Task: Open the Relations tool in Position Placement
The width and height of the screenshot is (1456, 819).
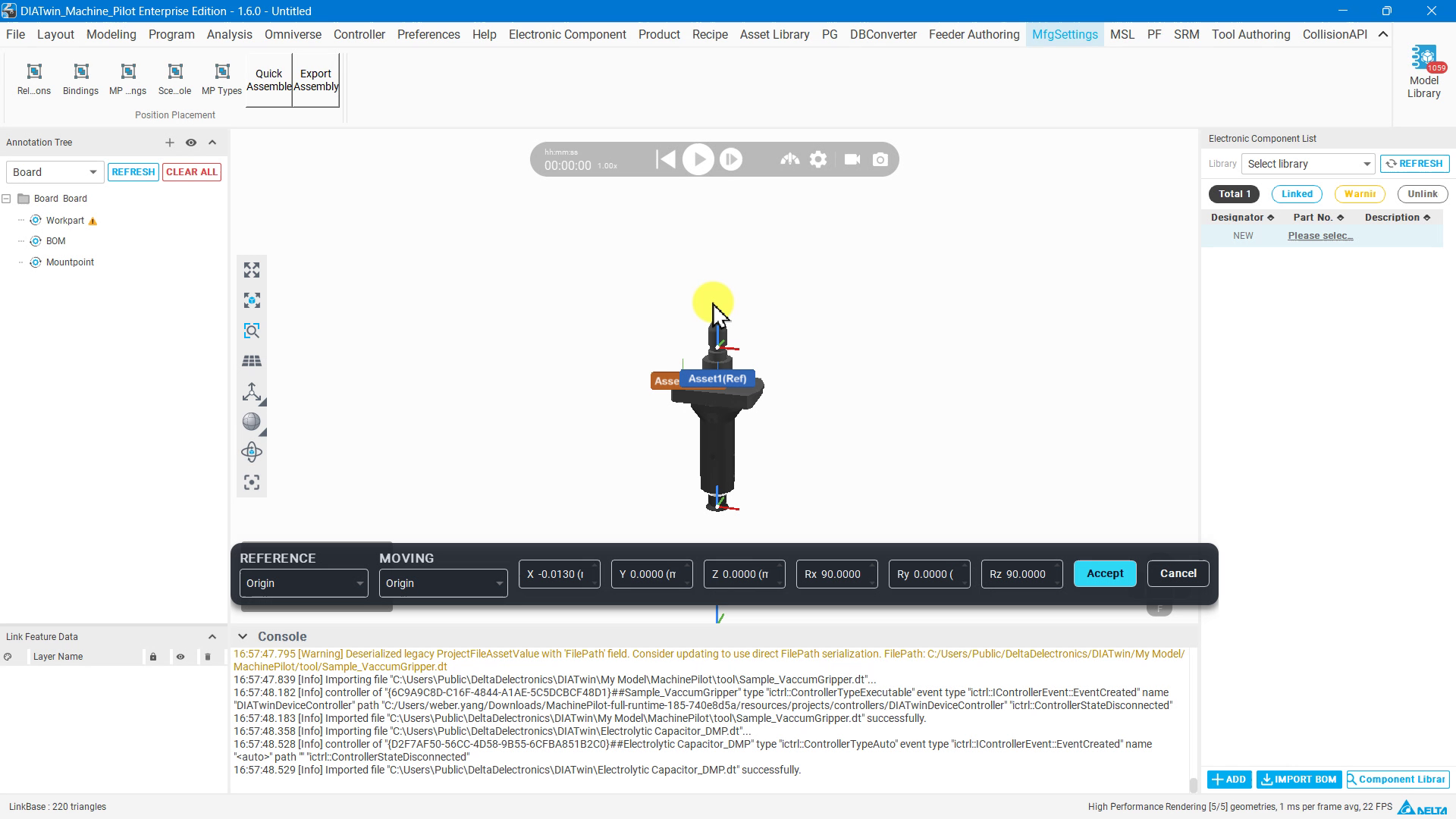Action: click(34, 79)
